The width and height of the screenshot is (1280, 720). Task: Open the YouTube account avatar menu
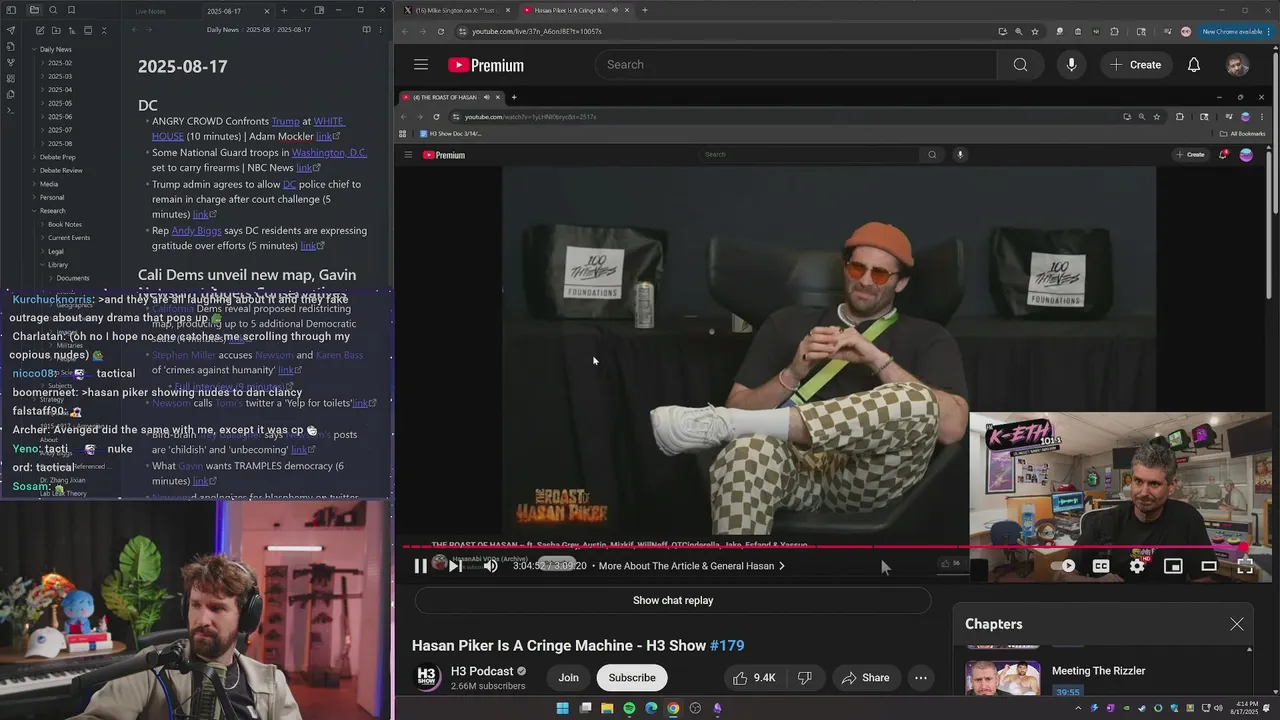click(x=1238, y=65)
